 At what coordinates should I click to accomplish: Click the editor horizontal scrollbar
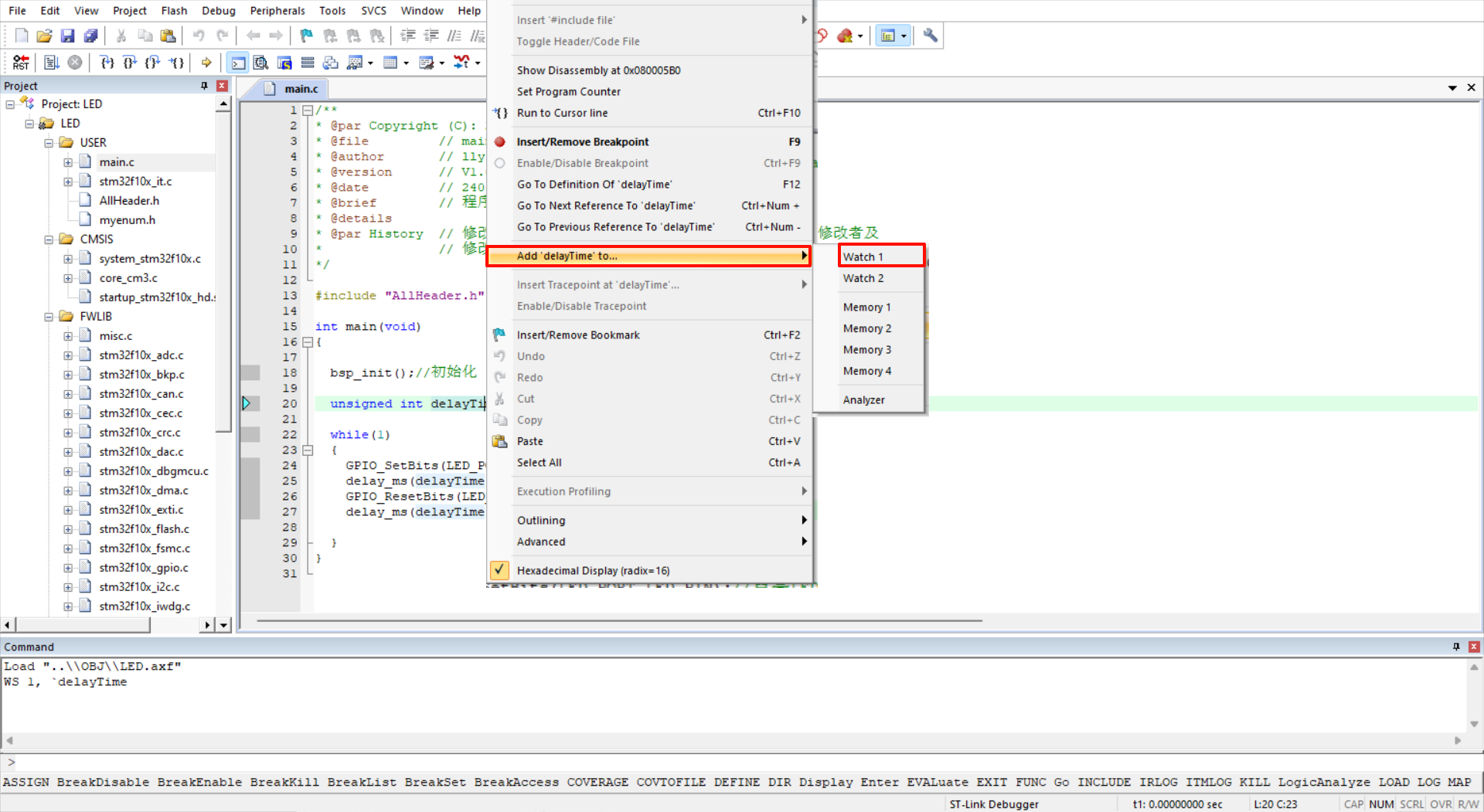coord(618,620)
